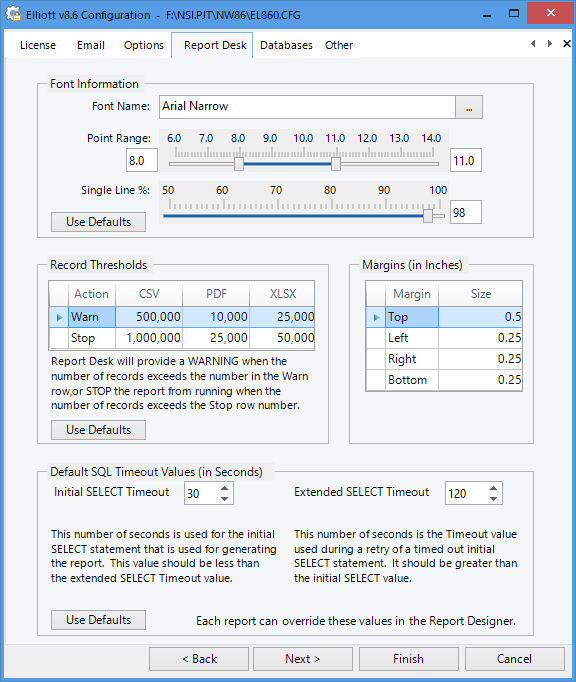576x682 pixels.
Task: Decrease Extended SELECT Timeout value
Action: (493, 498)
